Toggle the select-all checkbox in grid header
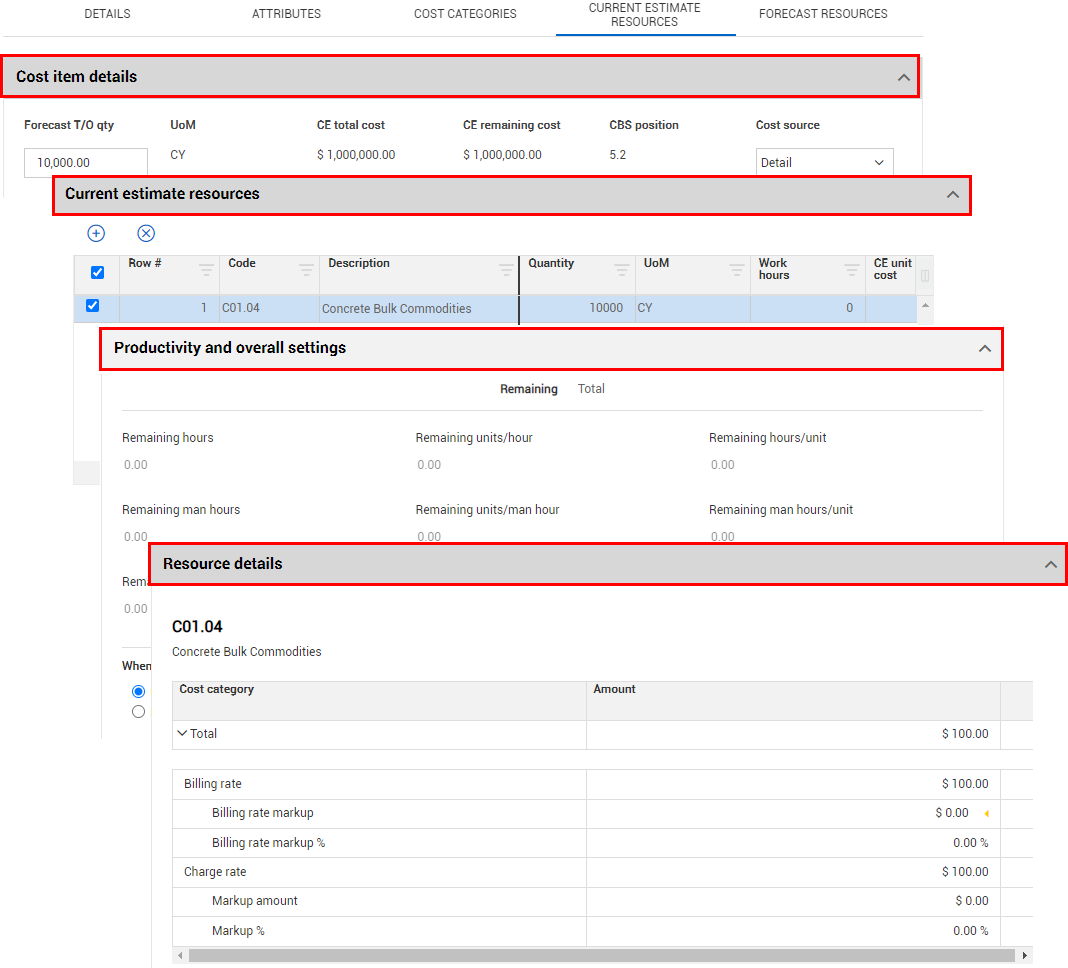Image resolution: width=1068 pixels, height=968 pixels. (x=97, y=272)
